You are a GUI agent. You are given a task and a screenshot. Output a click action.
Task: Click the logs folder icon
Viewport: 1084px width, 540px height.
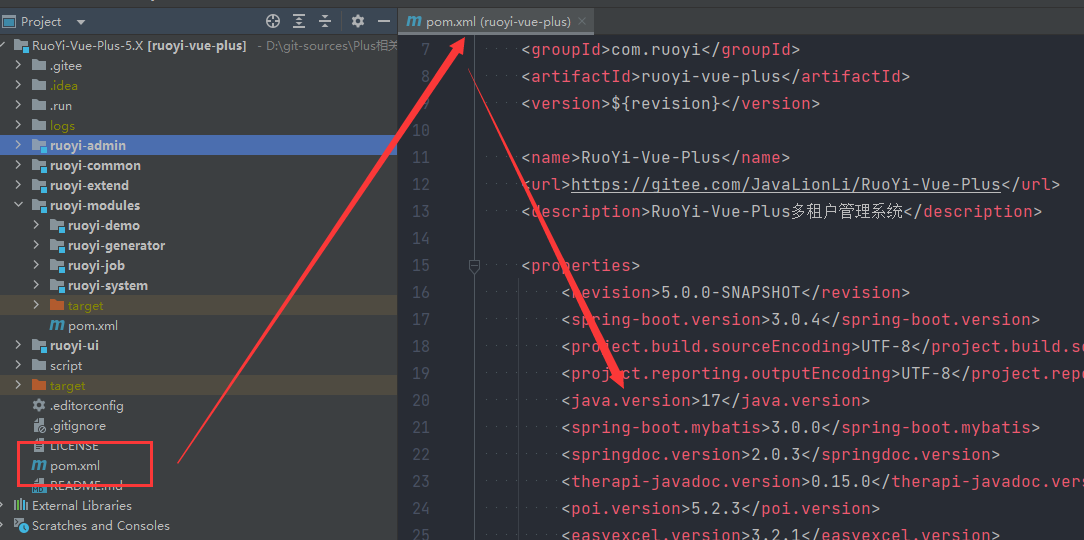pyautogui.click(x=39, y=126)
